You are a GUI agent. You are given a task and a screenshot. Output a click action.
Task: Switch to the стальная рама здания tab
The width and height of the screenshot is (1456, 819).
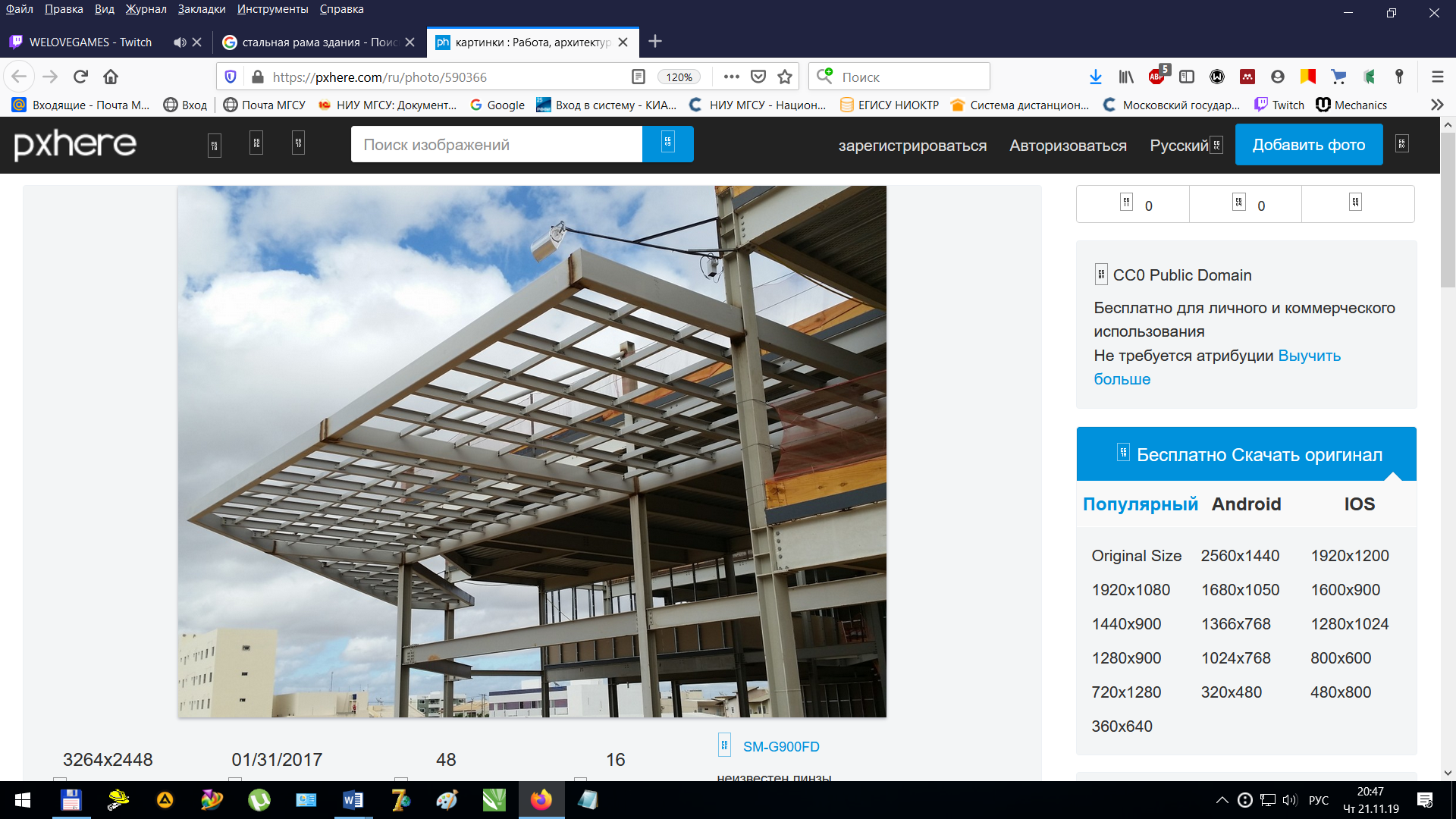(319, 42)
